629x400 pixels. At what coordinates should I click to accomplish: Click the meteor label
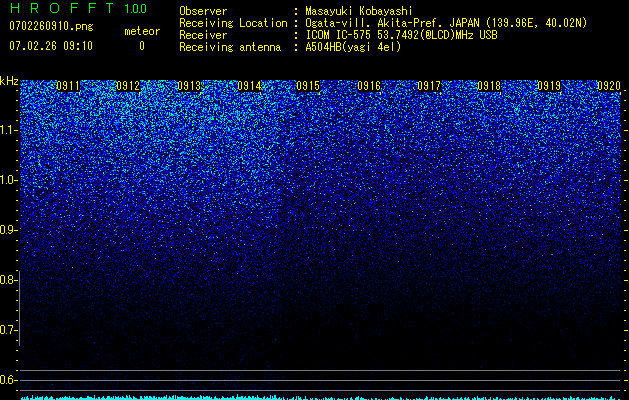142,31
